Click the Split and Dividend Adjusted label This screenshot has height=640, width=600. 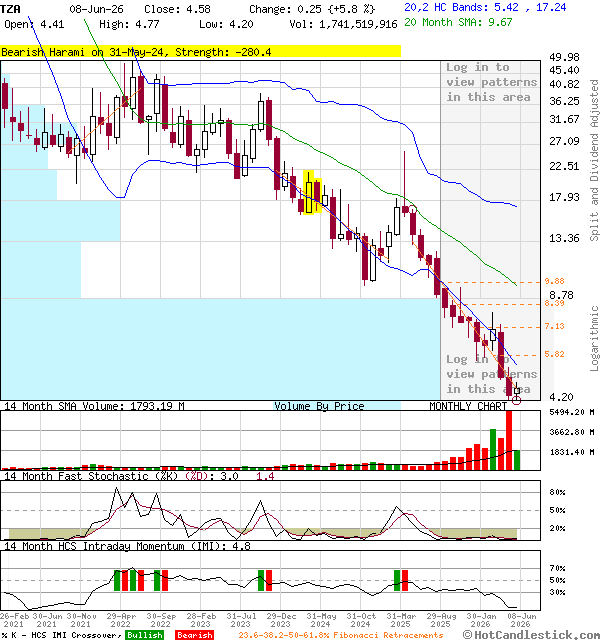point(594,160)
